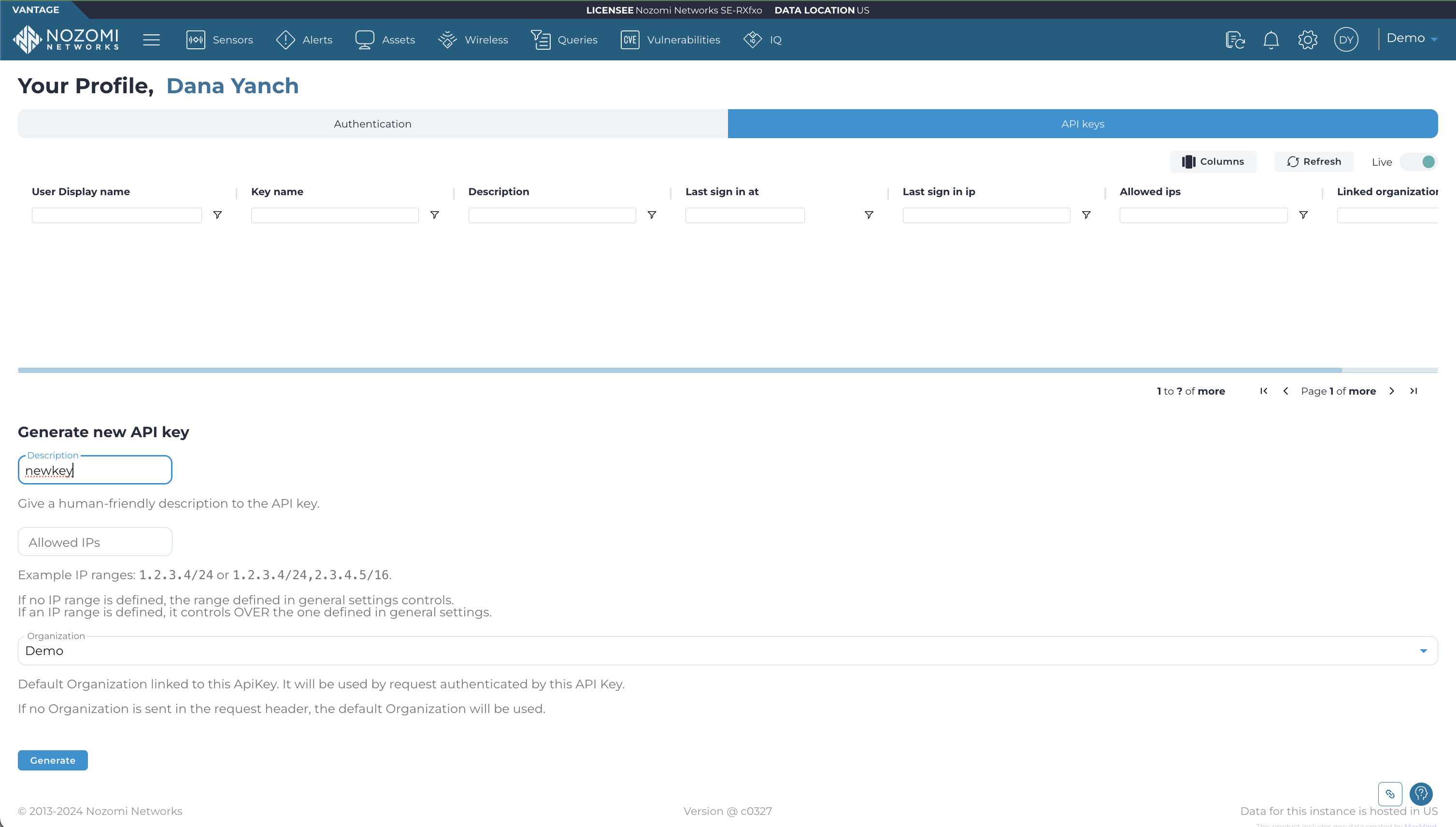Open the Columns selector button
Screen dimensions: 1456x827
point(1213,162)
